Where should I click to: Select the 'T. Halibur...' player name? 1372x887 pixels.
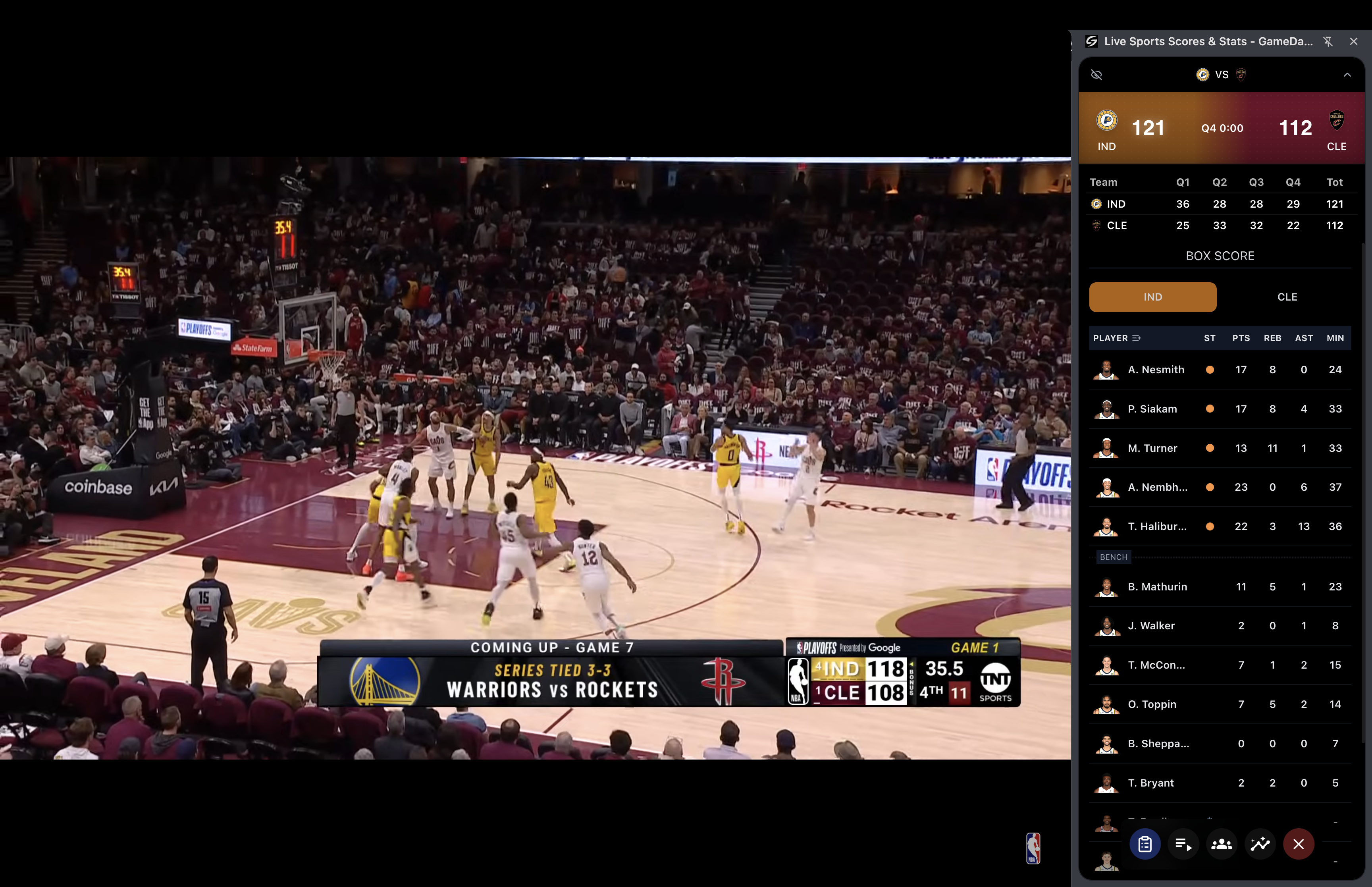1157,526
